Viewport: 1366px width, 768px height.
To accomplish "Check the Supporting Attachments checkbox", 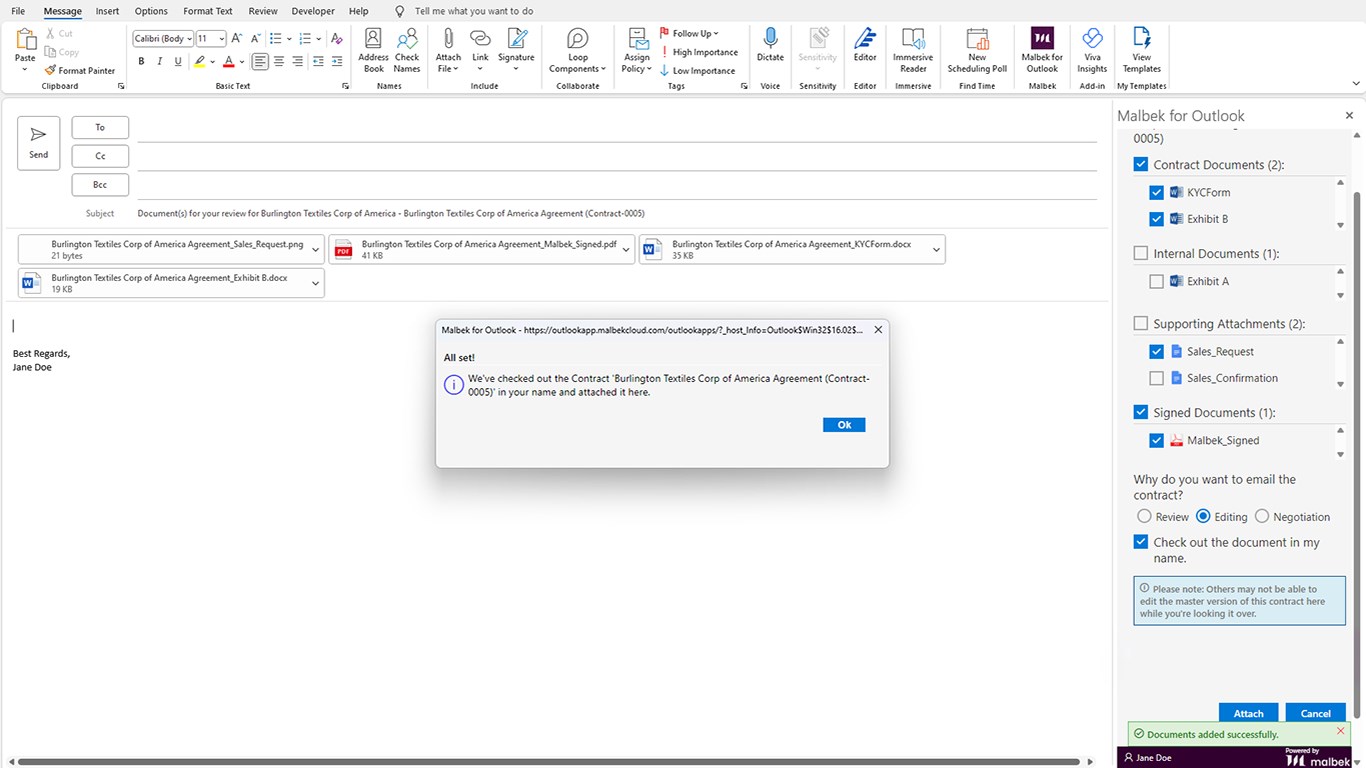I will click(1140, 323).
